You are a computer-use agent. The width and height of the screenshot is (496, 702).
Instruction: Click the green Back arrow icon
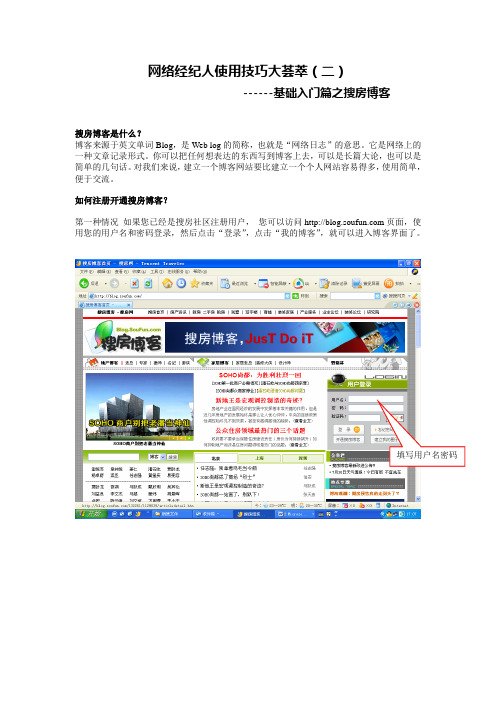tap(84, 283)
